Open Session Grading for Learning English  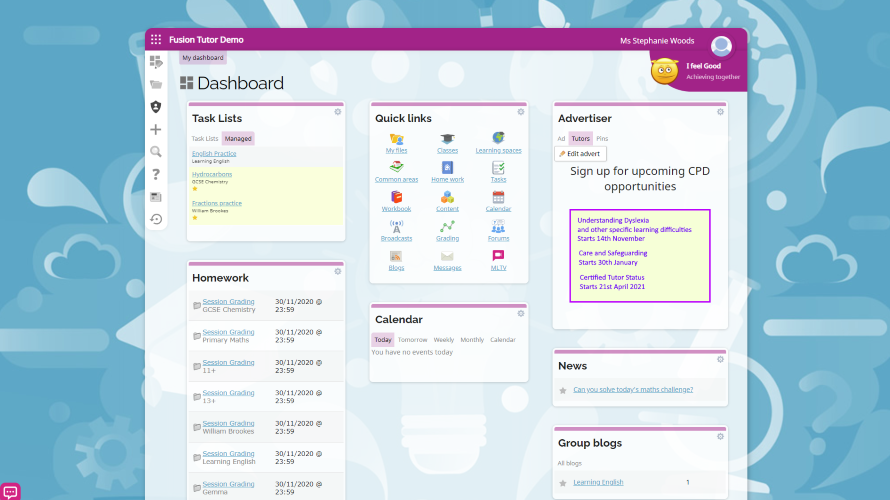point(228,453)
